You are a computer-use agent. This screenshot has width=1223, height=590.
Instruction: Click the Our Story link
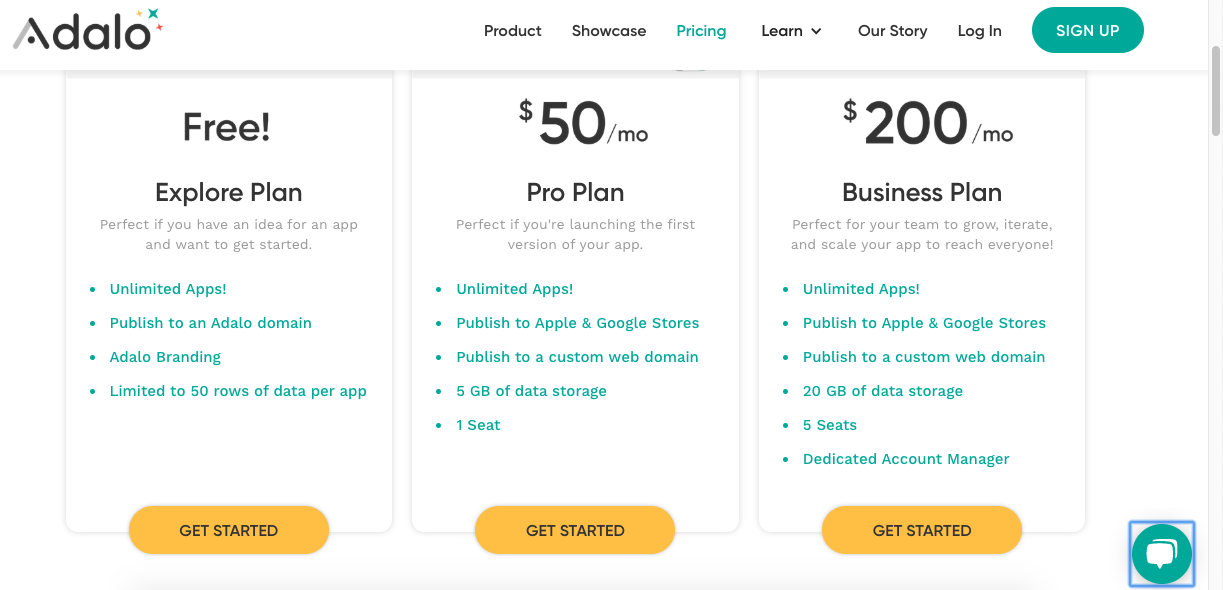892,30
